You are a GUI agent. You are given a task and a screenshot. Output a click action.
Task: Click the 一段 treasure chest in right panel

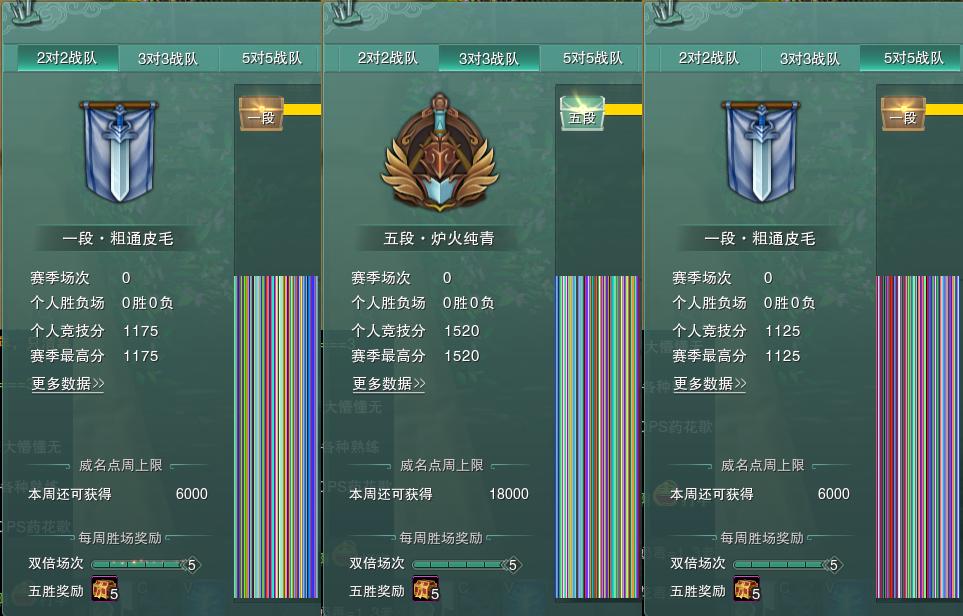(903, 114)
